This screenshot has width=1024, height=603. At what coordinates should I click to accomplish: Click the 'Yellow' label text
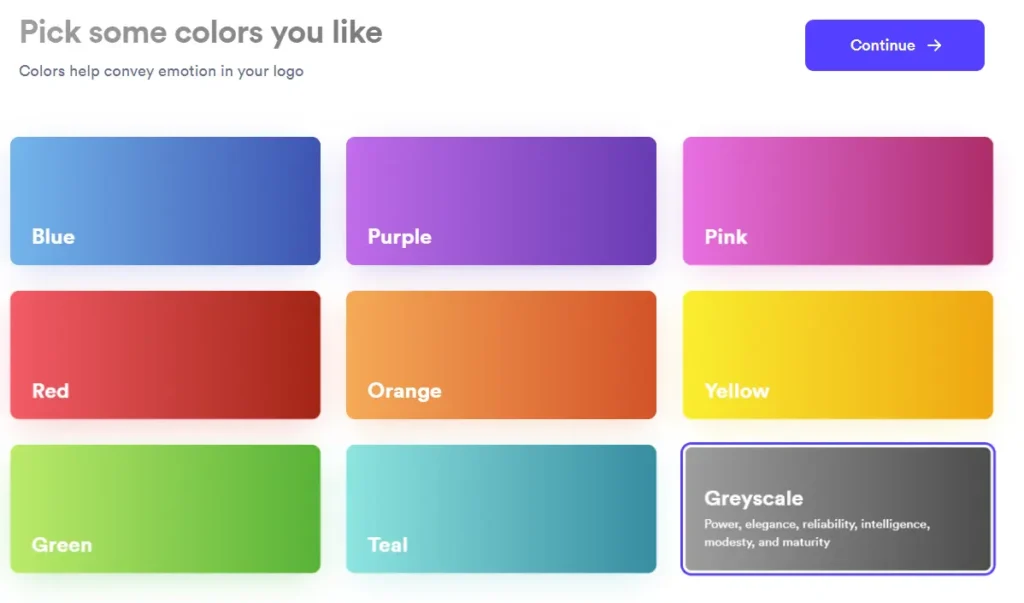(x=736, y=391)
